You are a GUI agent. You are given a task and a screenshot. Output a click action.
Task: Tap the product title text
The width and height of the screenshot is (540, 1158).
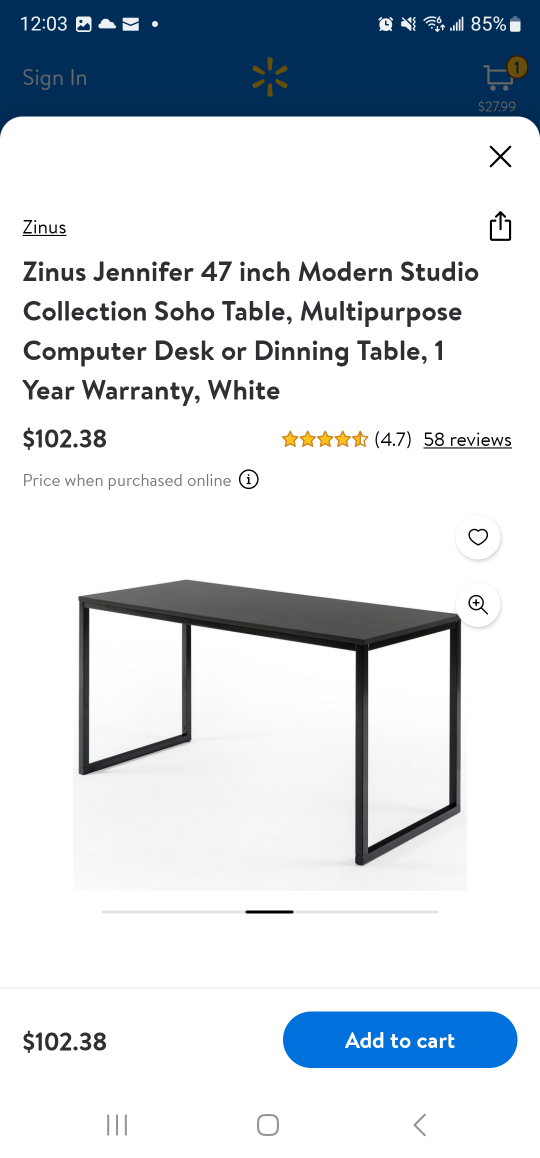251,331
